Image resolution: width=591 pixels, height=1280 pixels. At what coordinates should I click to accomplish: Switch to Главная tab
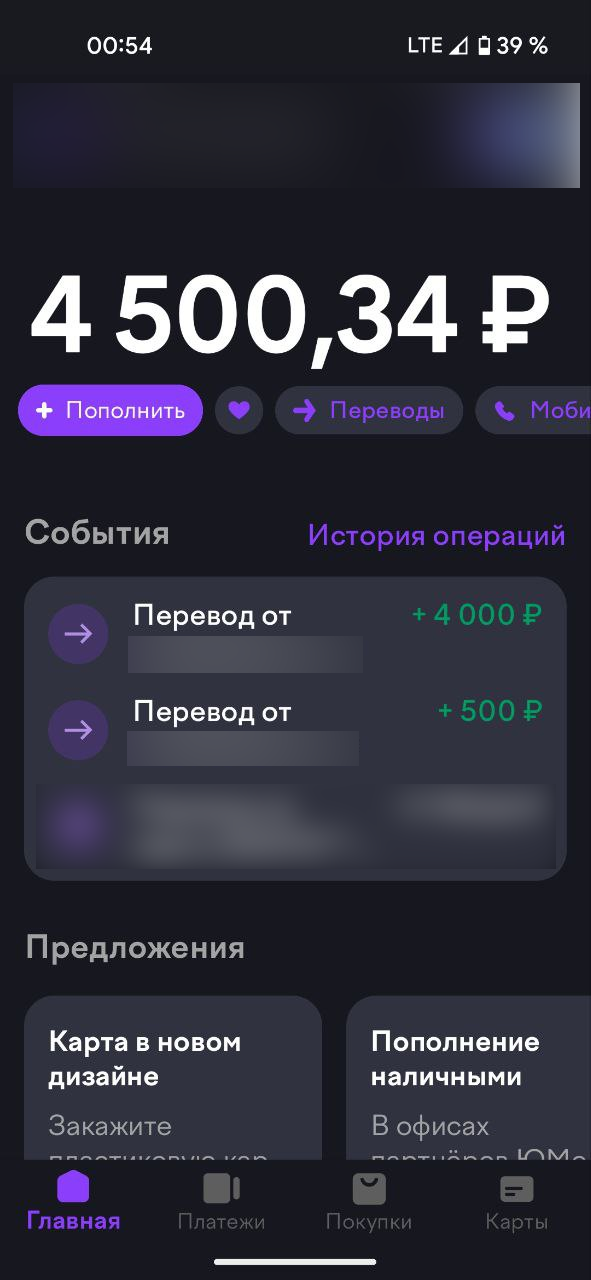tap(73, 1202)
